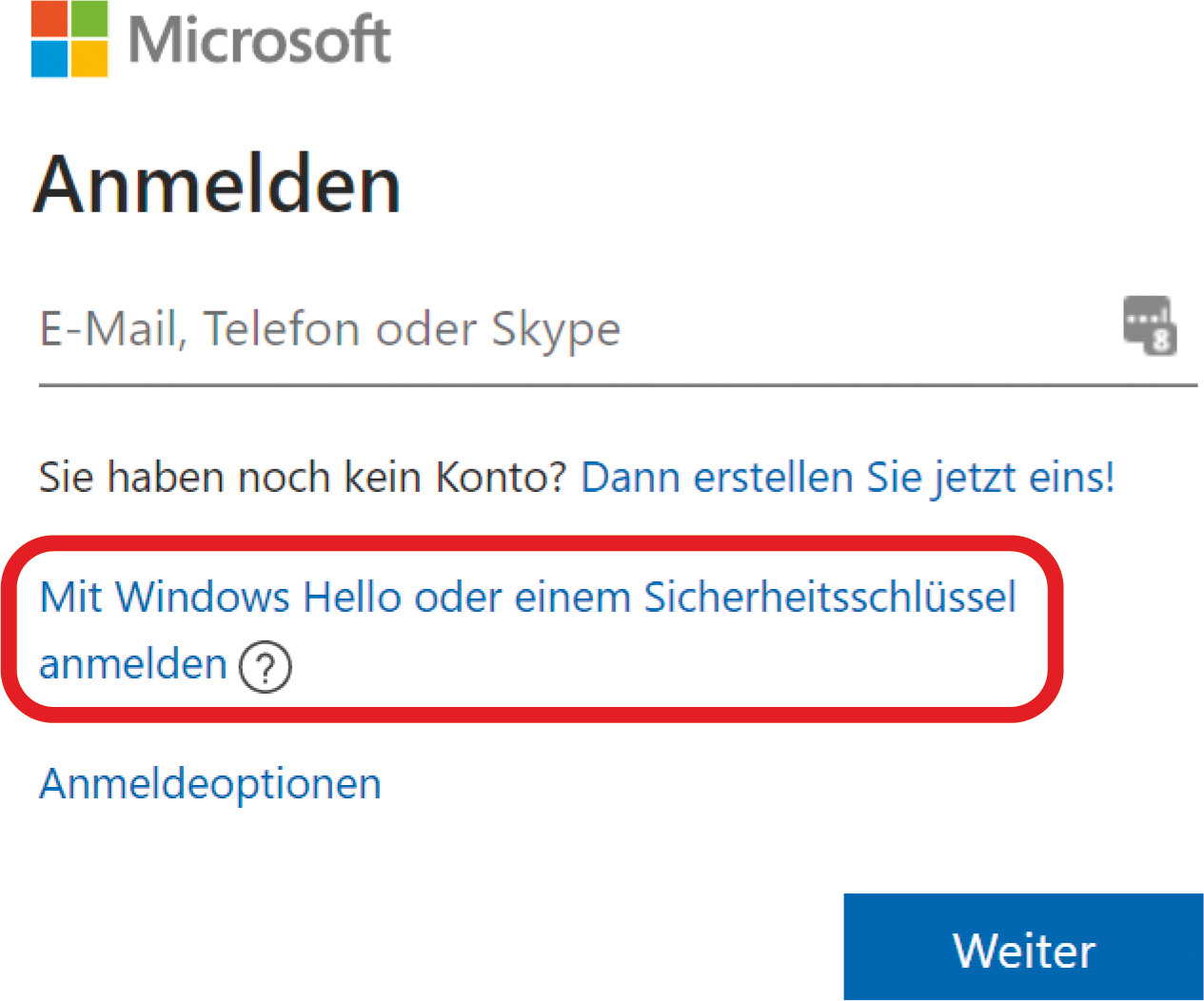Click the Anmelden heading
Screen dimensions: 1204x1001
(217, 185)
